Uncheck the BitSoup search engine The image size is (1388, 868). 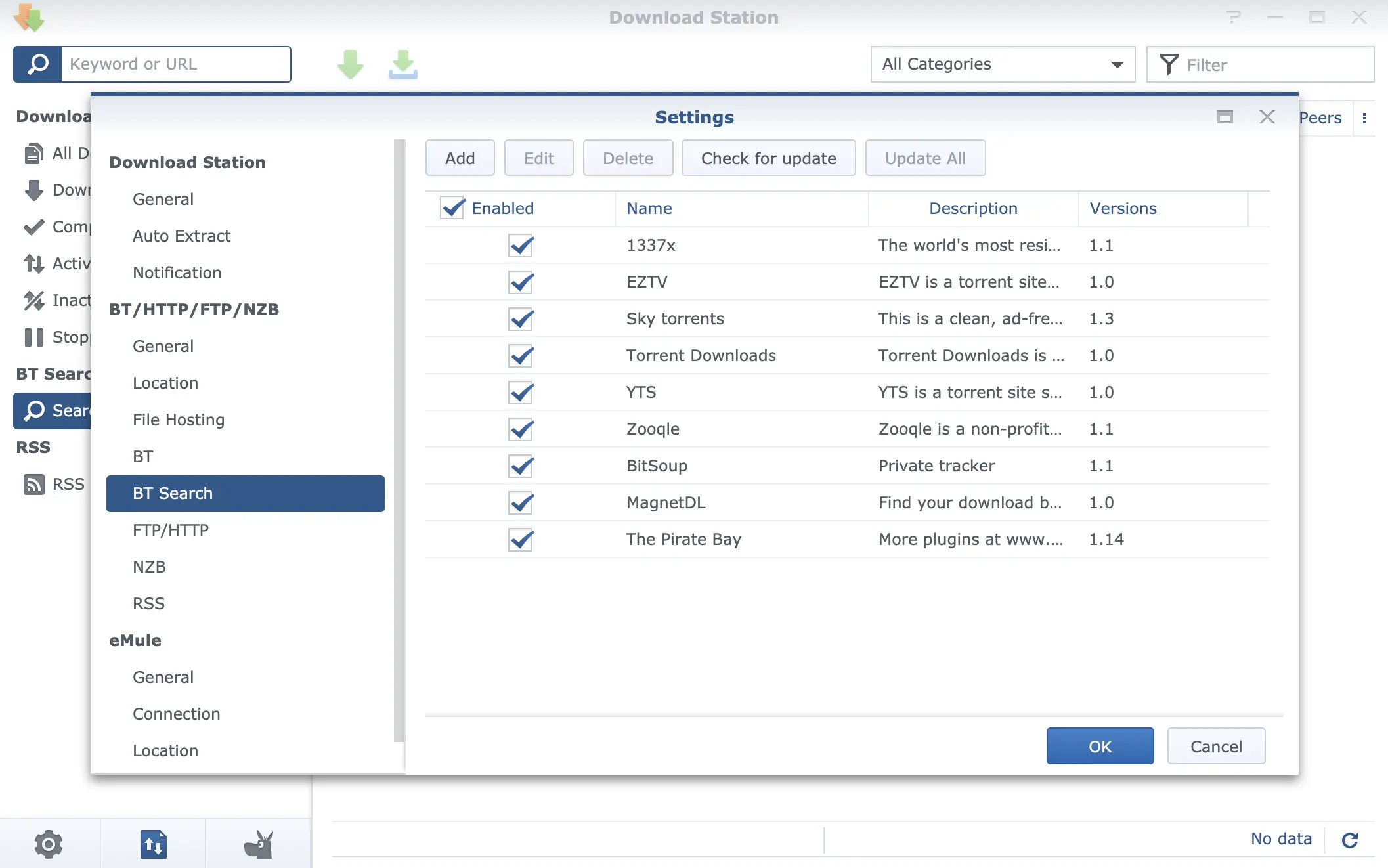click(x=521, y=466)
